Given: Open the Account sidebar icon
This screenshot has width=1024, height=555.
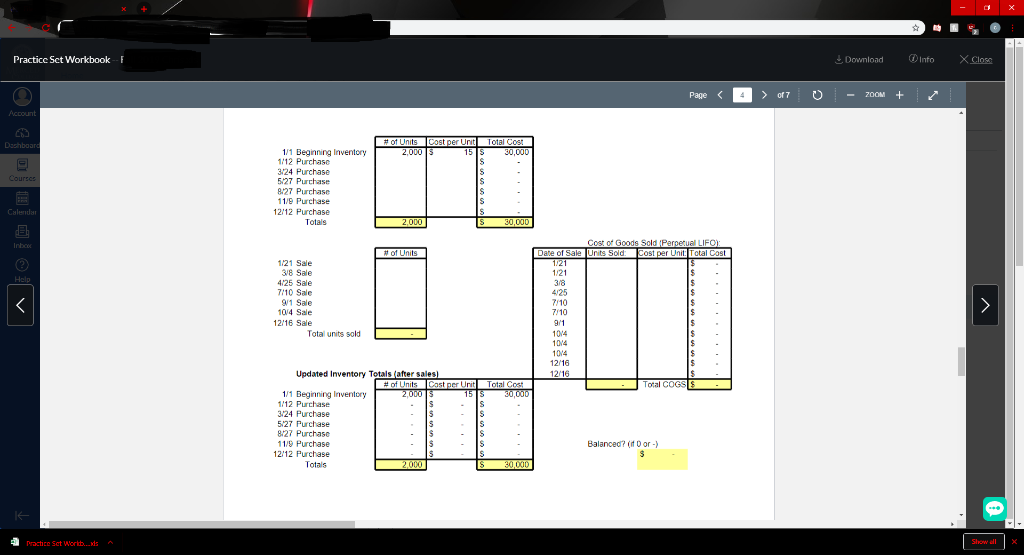Looking at the screenshot, I should (x=22, y=103).
